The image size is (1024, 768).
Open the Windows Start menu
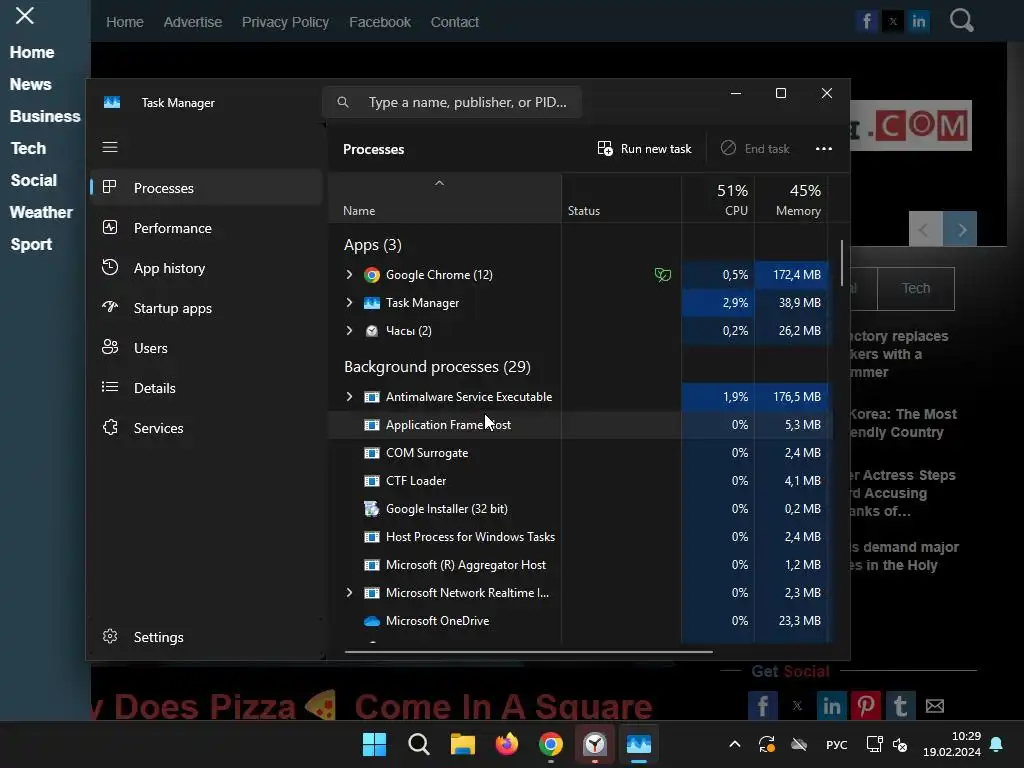click(374, 744)
